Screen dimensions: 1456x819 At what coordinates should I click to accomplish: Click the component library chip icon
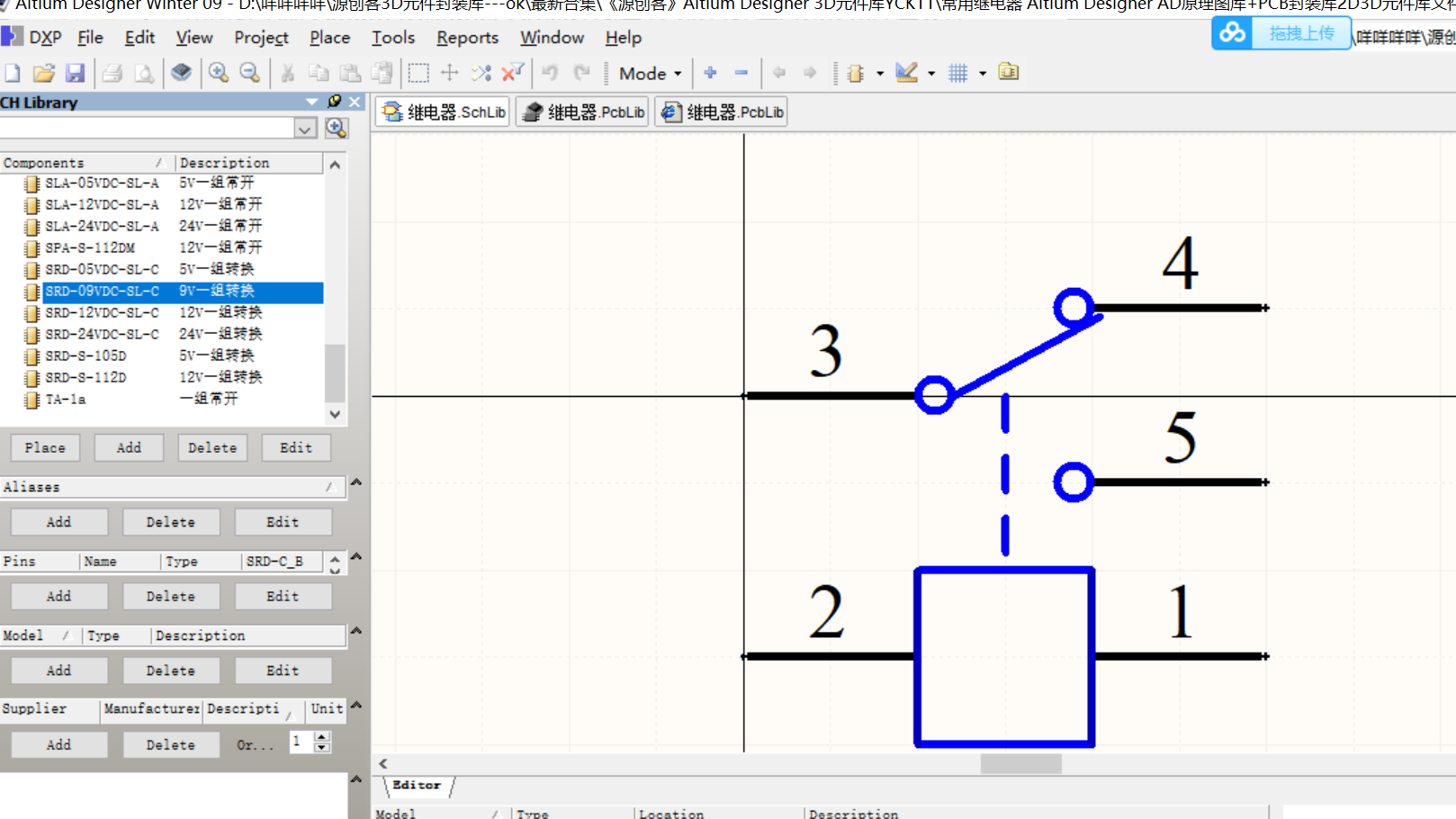181,73
